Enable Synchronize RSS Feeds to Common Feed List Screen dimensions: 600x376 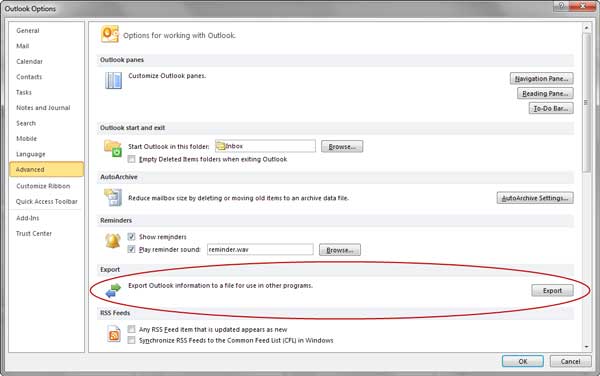132,340
